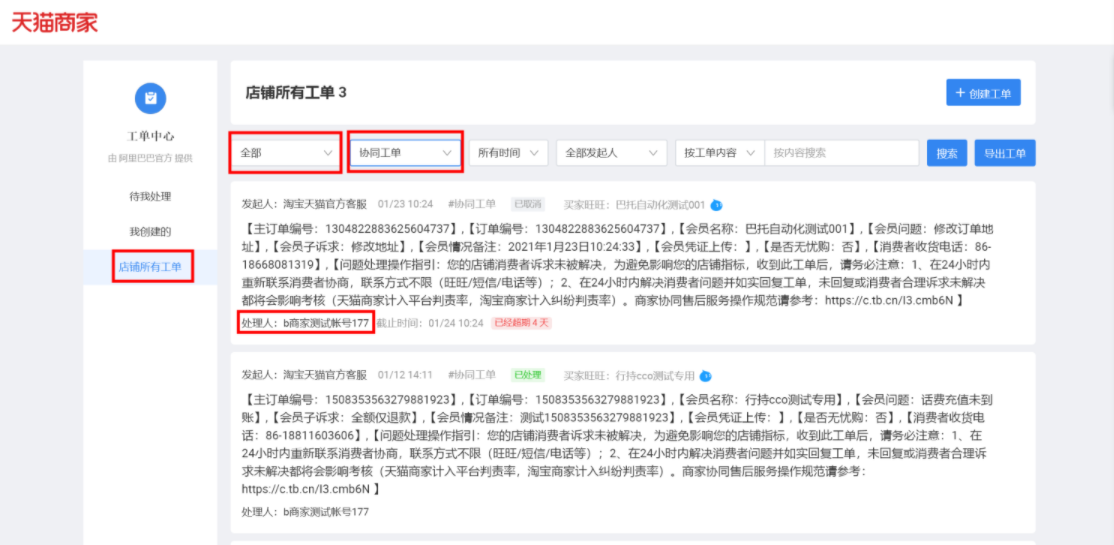The height and width of the screenshot is (545, 1114).
Task: Open the ticket with order 1304822883625604737
Action: (x=632, y=264)
